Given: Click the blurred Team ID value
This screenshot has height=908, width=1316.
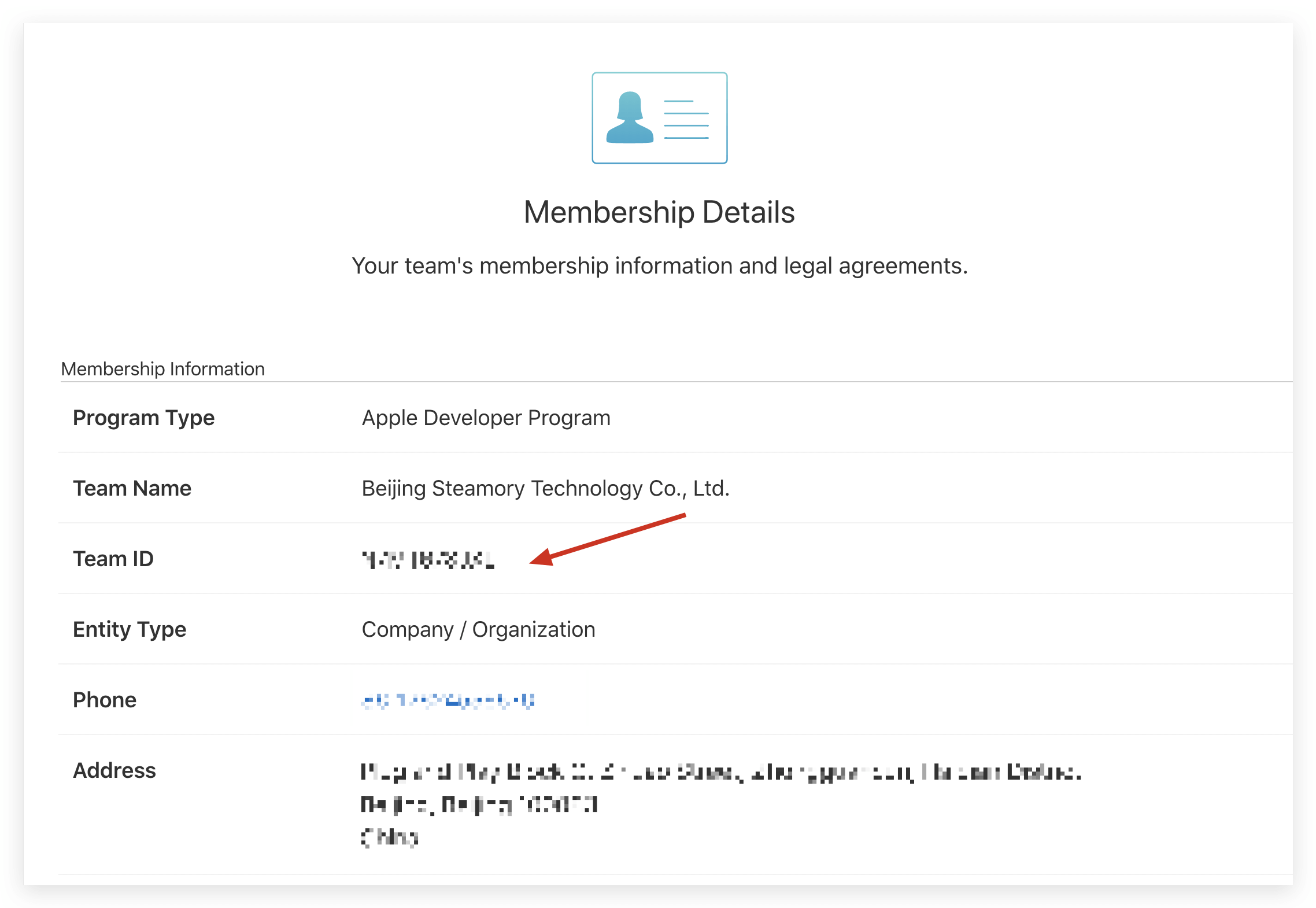Looking at the screenshot, I should pos(428,560).
